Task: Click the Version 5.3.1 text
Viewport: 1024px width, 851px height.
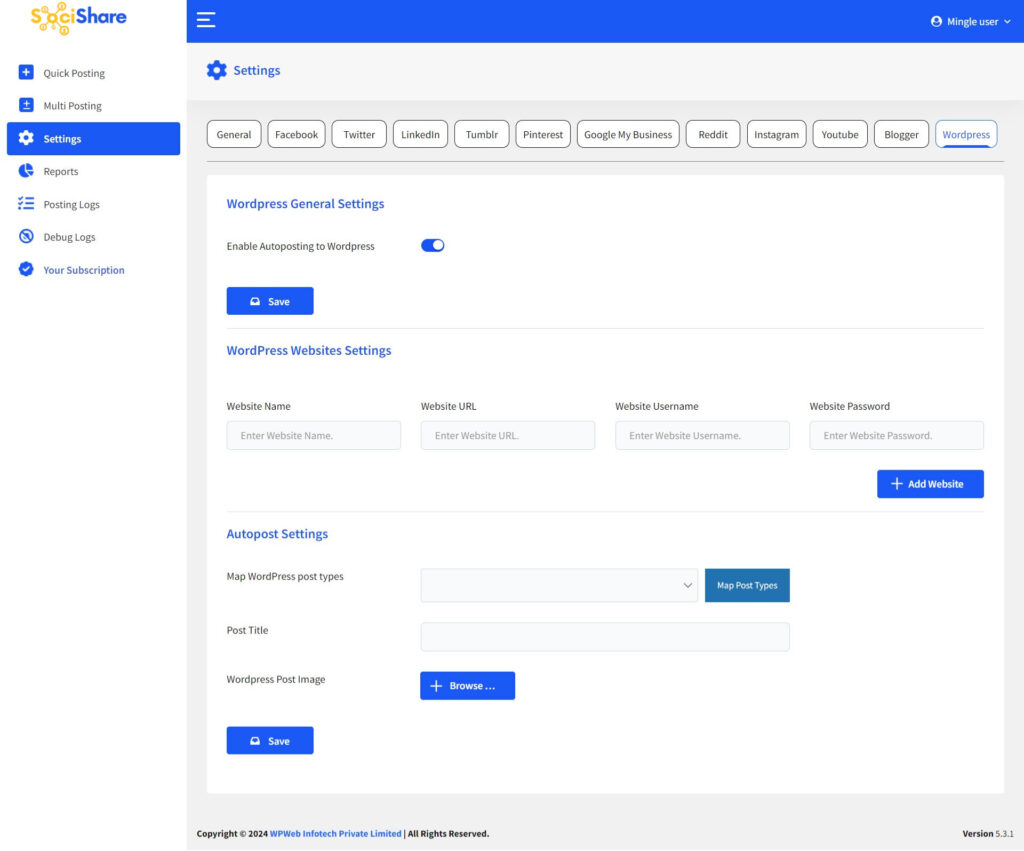Action: coord(987,833)
